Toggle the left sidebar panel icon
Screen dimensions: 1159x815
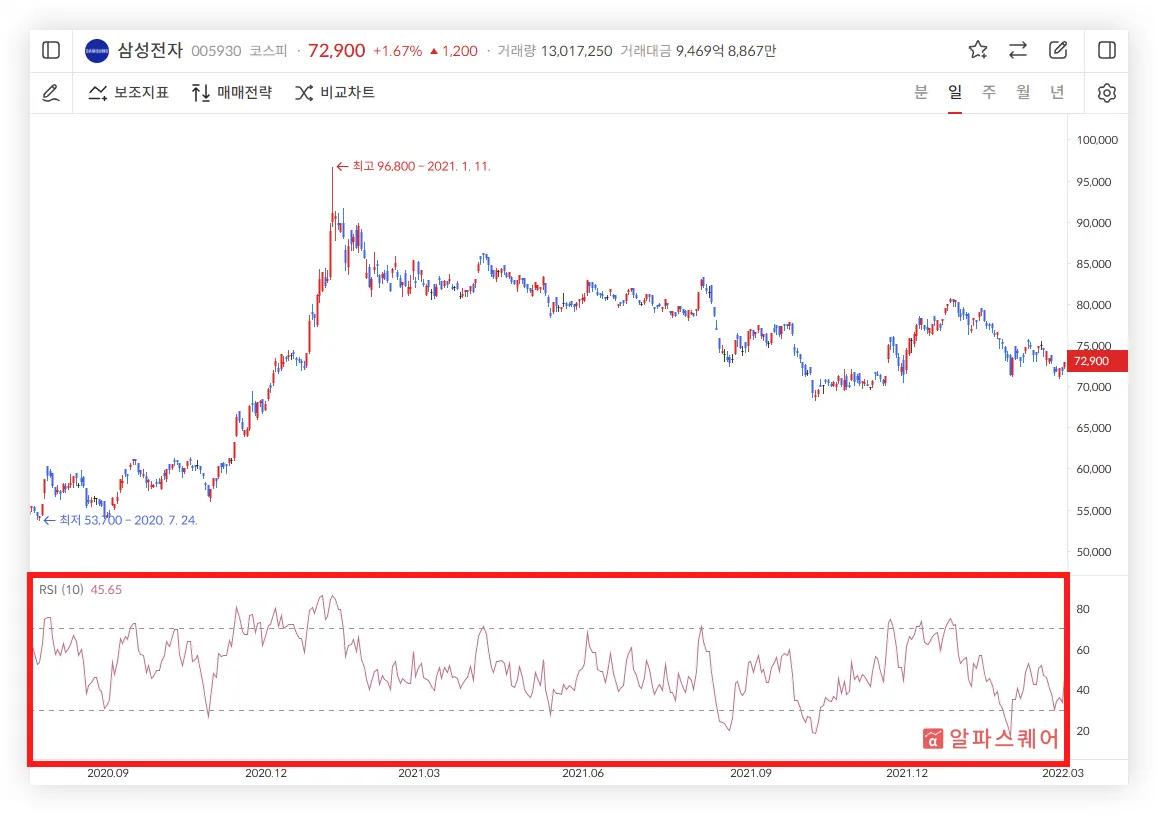51,50
